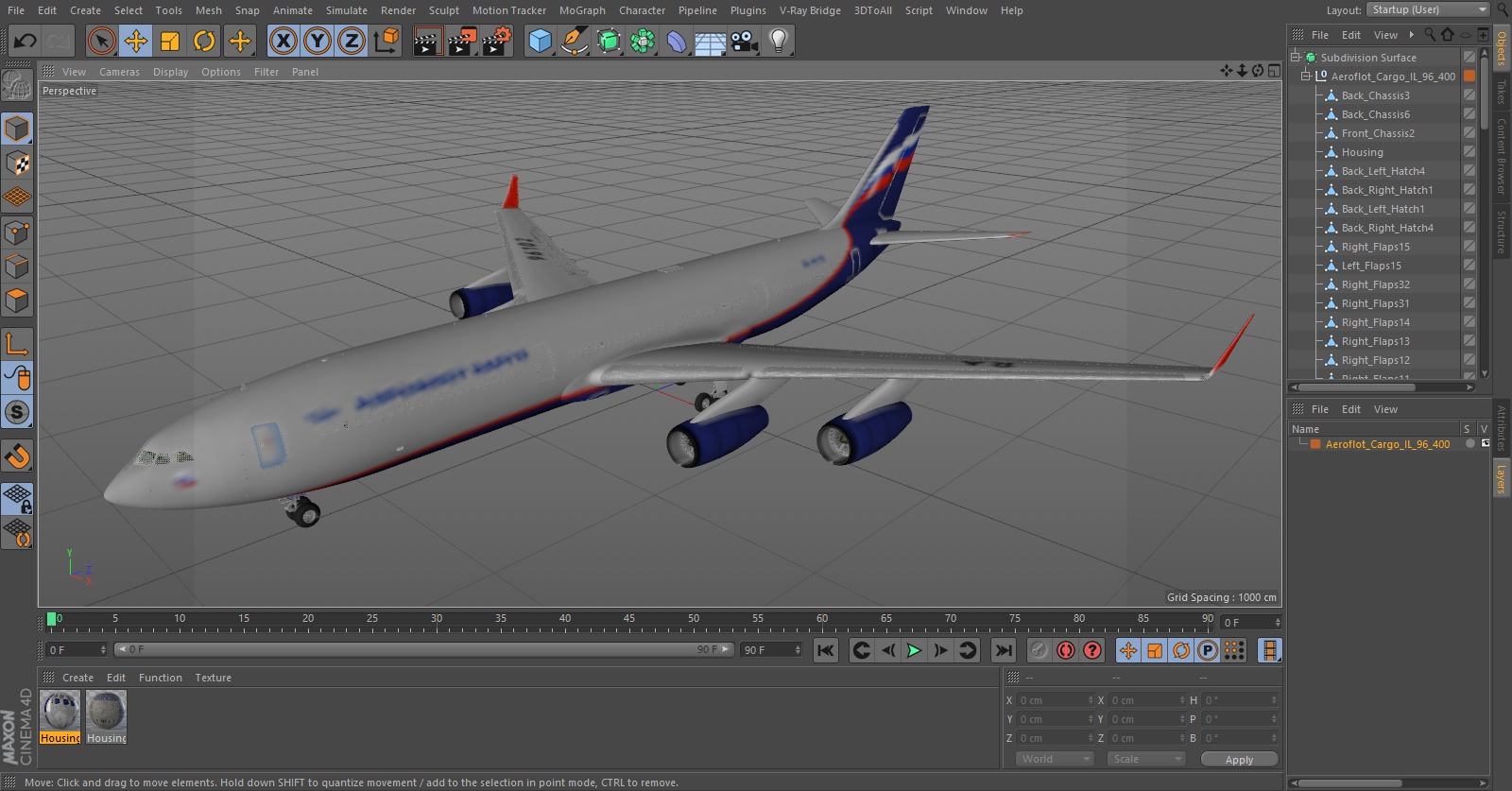Screen dimensions: 1512x791
Task: Click the orange Aeroflot layer color swatch
Action: [x=1315, y=444]
